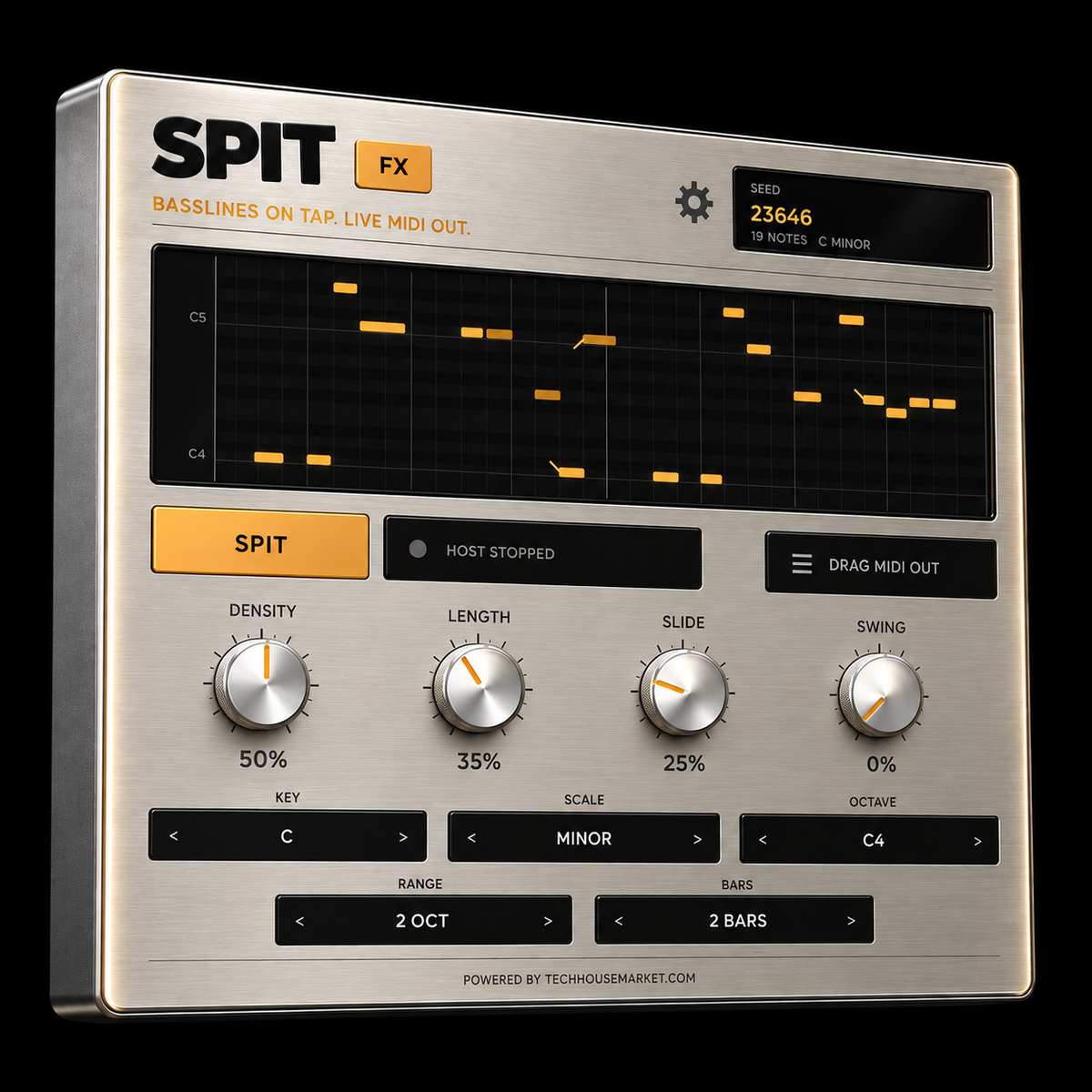This screenshot has height=1092, width=1092.
Task: Click the Range value 2 OCT
Action: coord(422,921)
